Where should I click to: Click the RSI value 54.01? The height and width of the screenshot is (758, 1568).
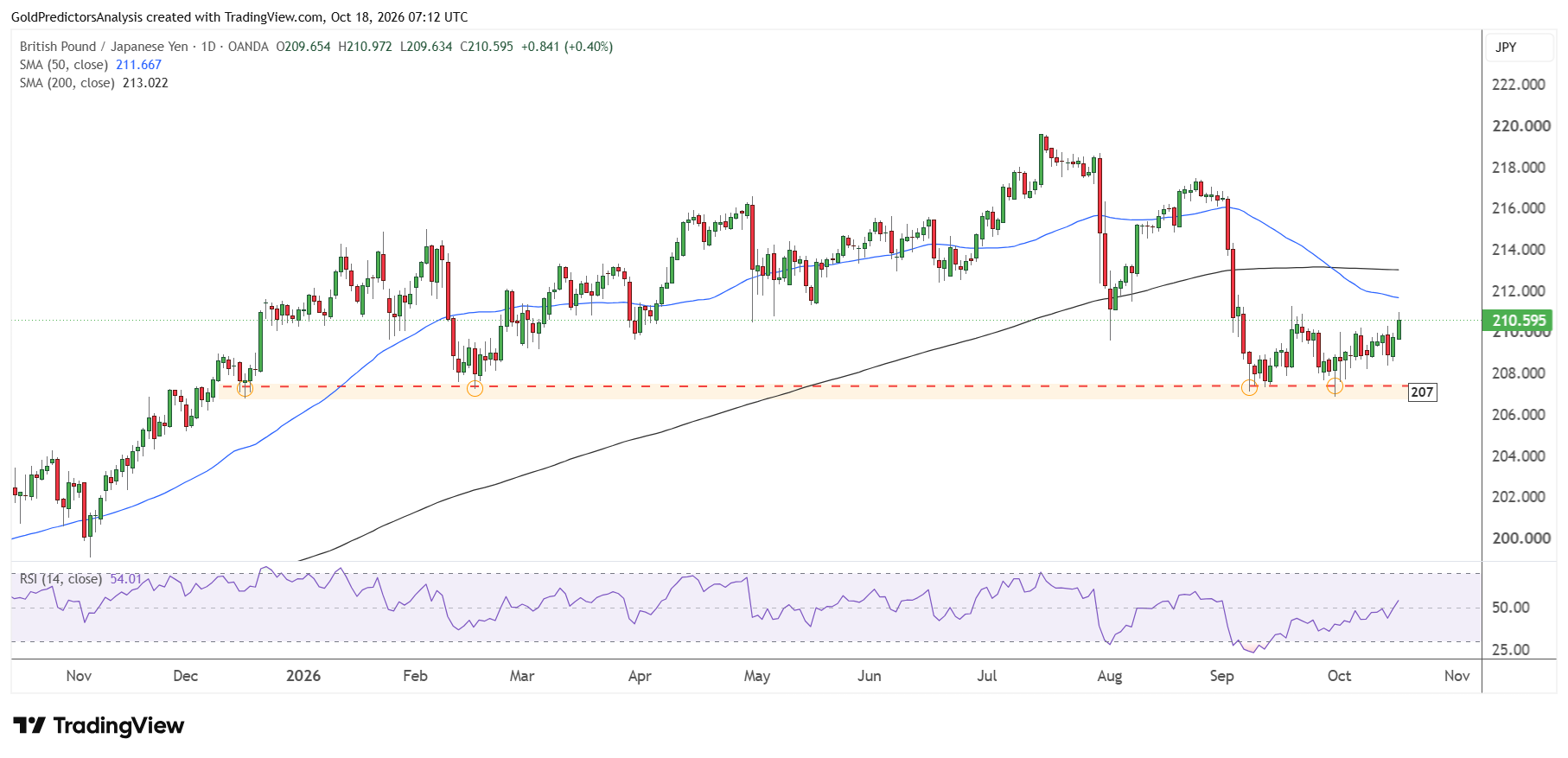125,579
